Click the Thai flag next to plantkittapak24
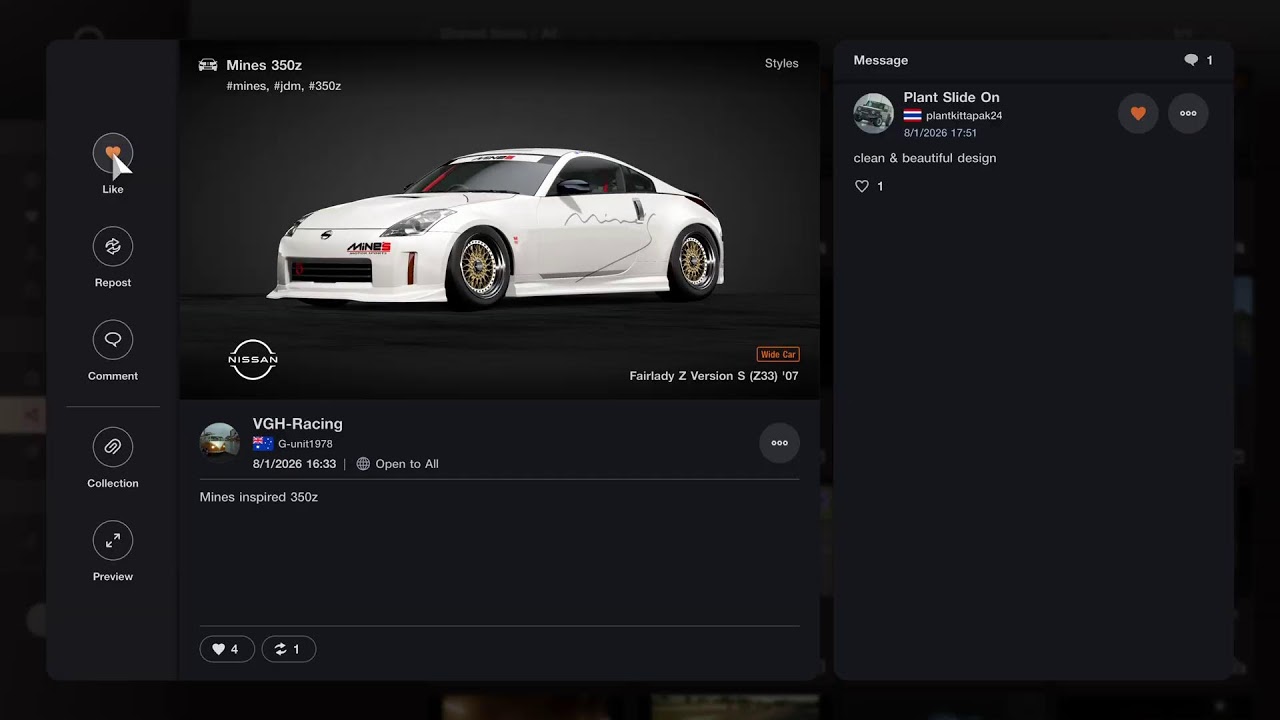The height and width of the screenshot is (720, 1280). tap(912, 116)
